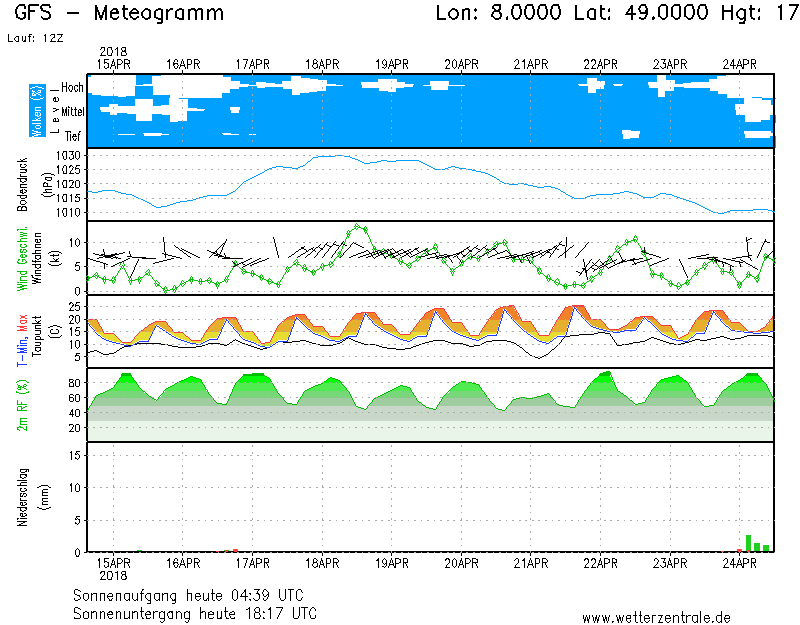This screenshot has width=800, height=625.
Task: Click "17APR" date label below the precipitation panel
Action: tap(253, 564)
